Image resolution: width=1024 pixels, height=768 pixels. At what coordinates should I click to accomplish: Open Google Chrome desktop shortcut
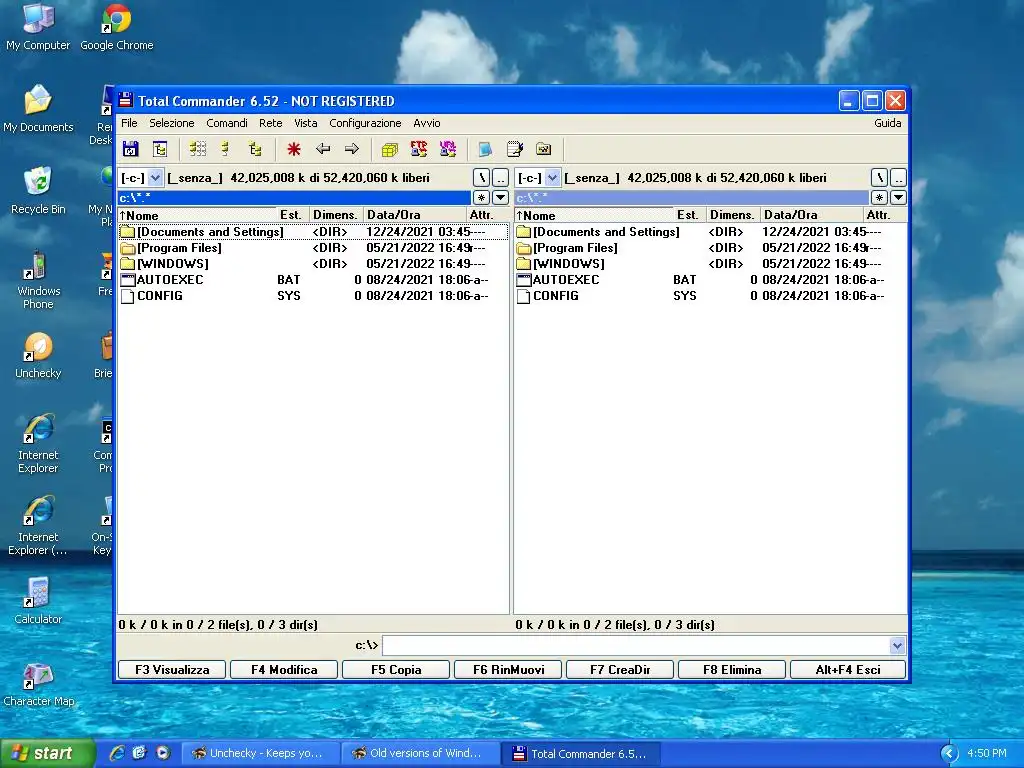(x=116, y=27)
